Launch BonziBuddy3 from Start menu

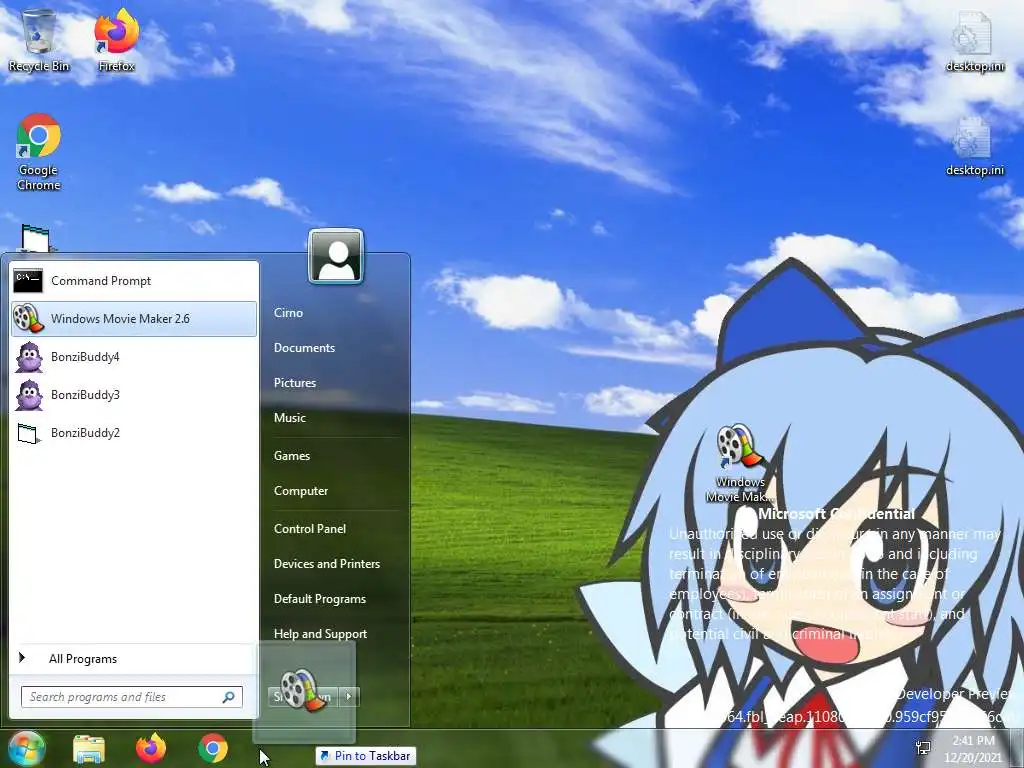click(x=134, y=395)
